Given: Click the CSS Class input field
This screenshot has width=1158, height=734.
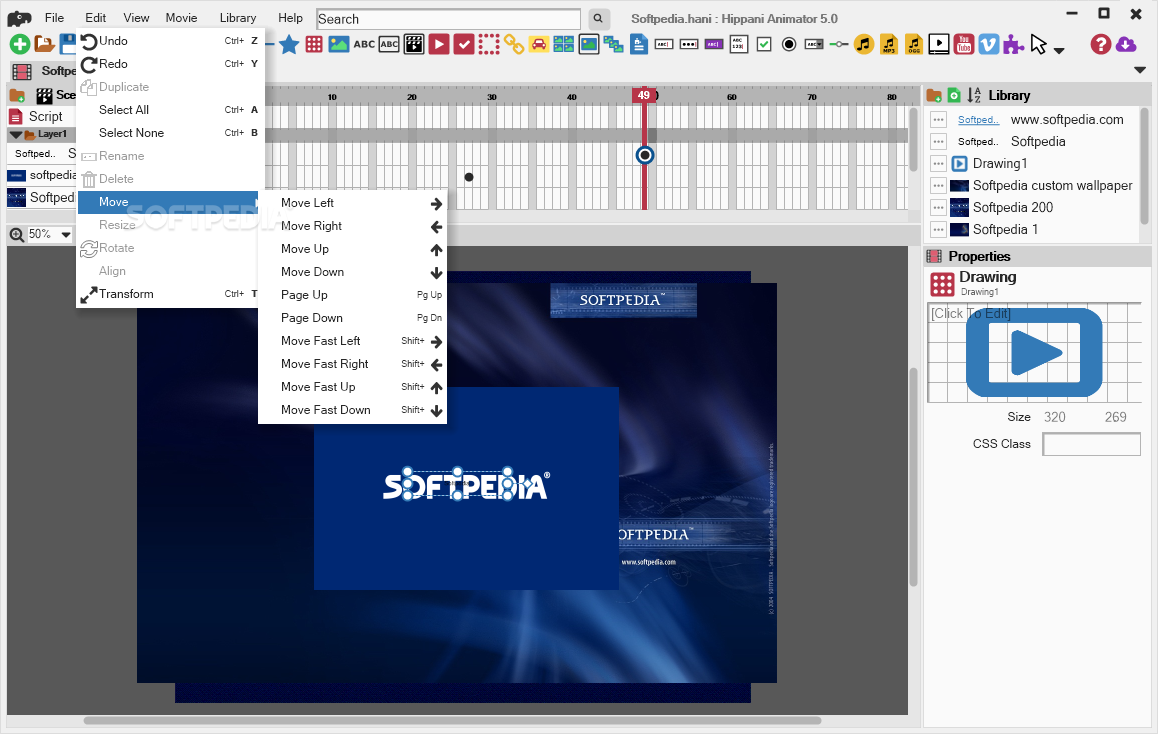Looking at the screenshot, I should click(1091, 444).
